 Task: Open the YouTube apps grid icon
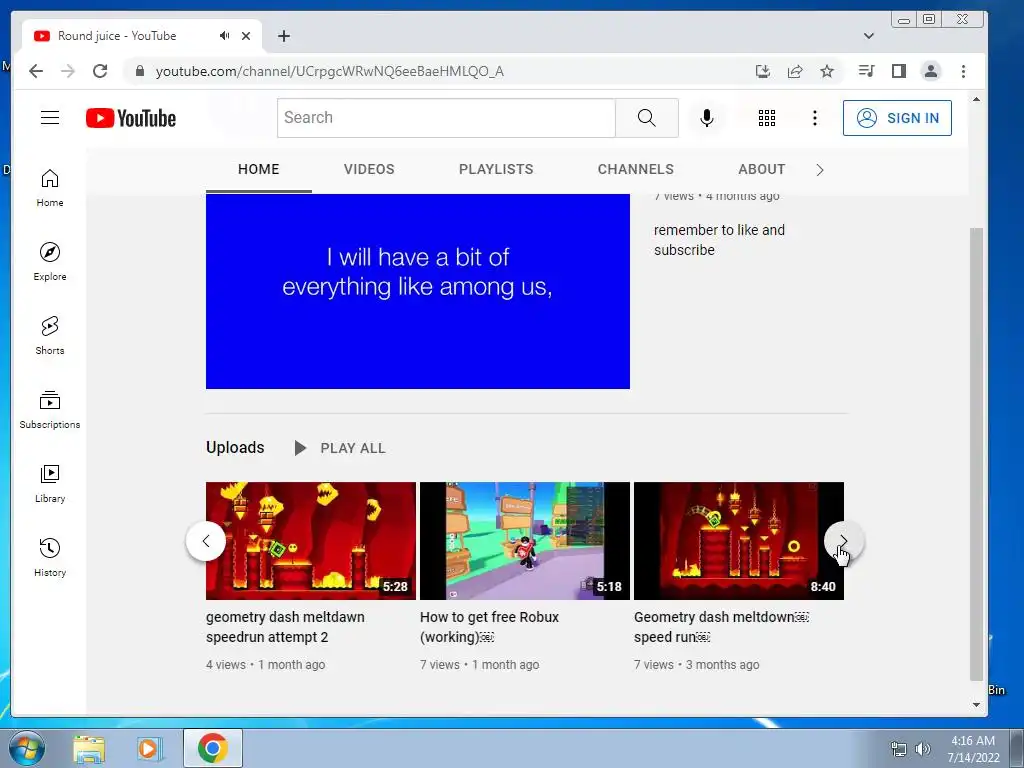(767, 118)
